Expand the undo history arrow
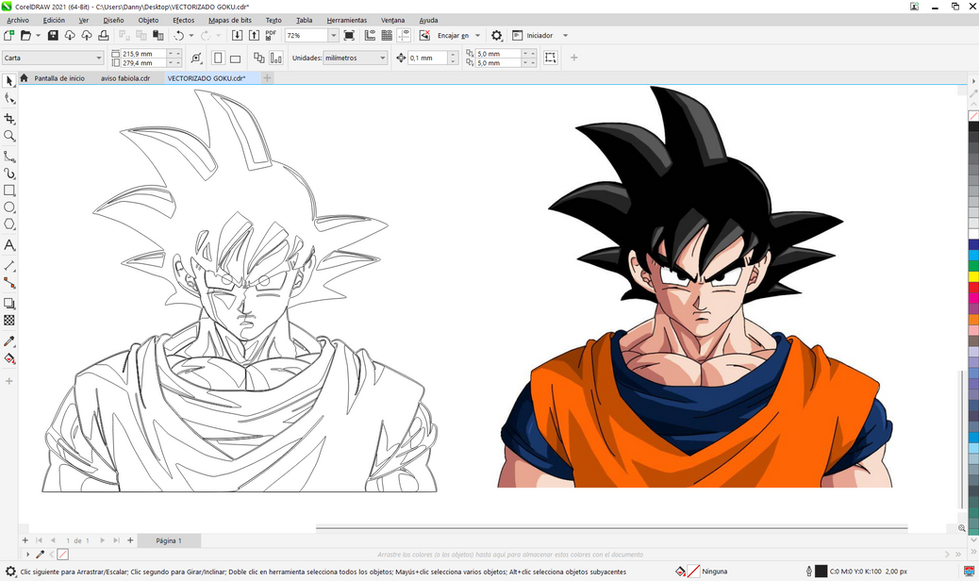Screen dimensions: 979x581 pyautogui.click(x=191, y=36)
